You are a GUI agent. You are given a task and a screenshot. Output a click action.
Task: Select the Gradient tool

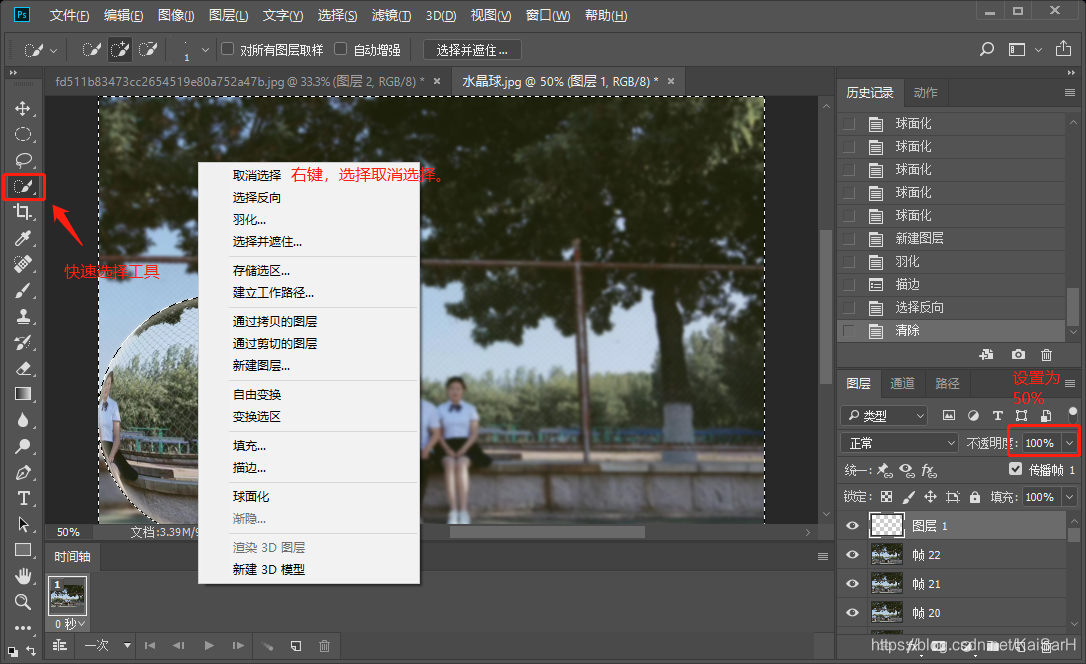pyautogui.click(x=23, y=394)
